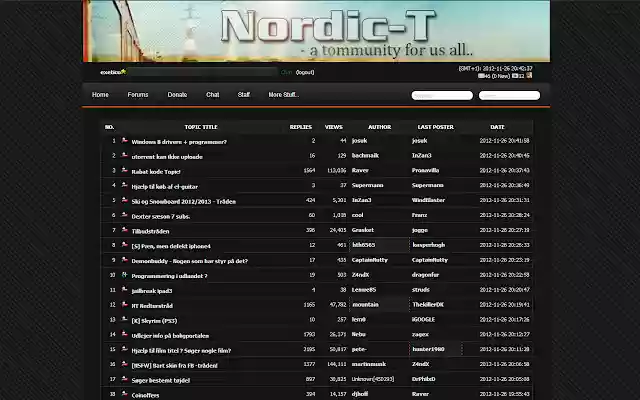
Task: View last poster TheKillerDK profile
Action: 428,304
